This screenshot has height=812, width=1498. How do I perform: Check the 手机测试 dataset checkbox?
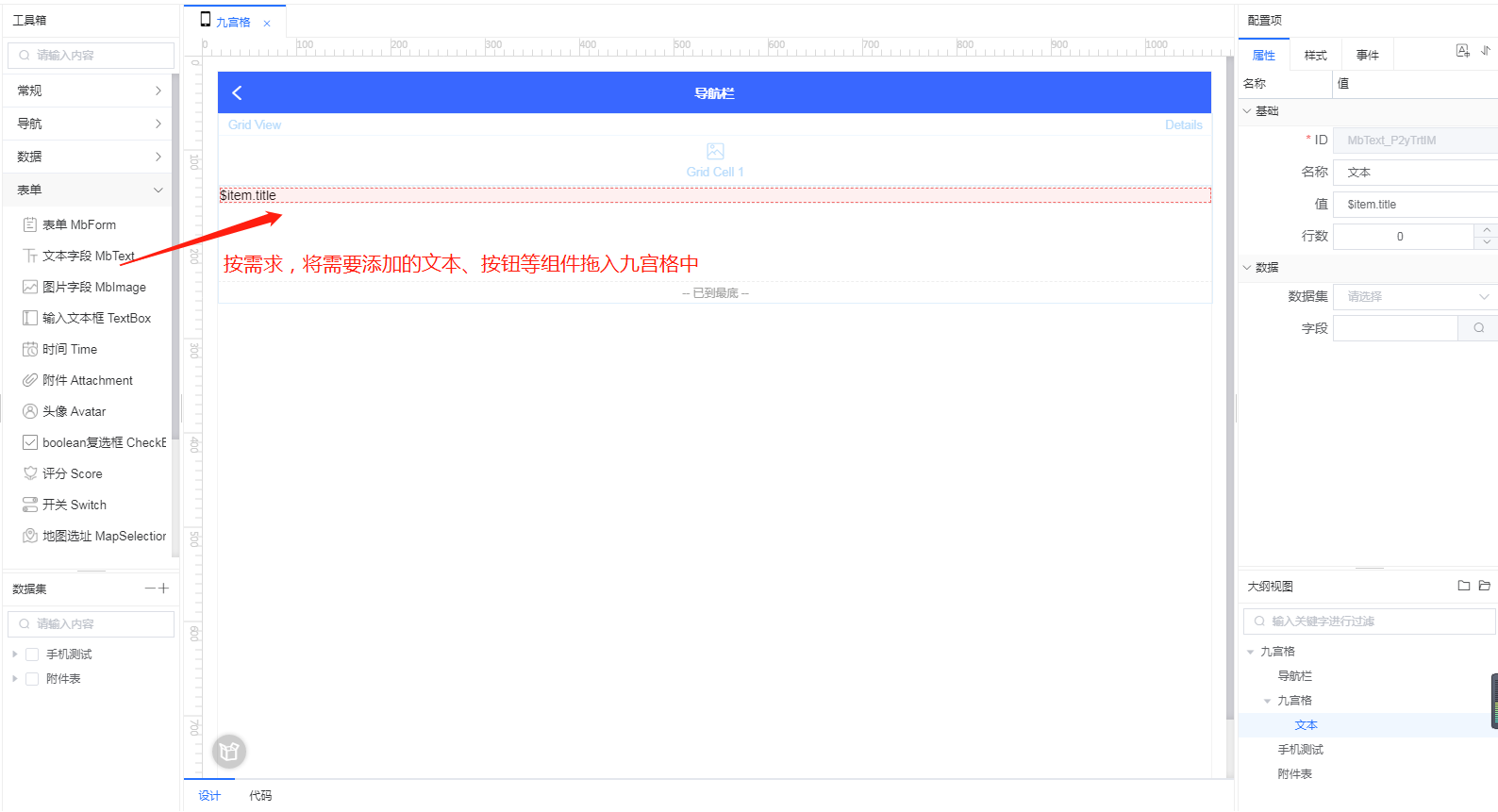point(32,655)
